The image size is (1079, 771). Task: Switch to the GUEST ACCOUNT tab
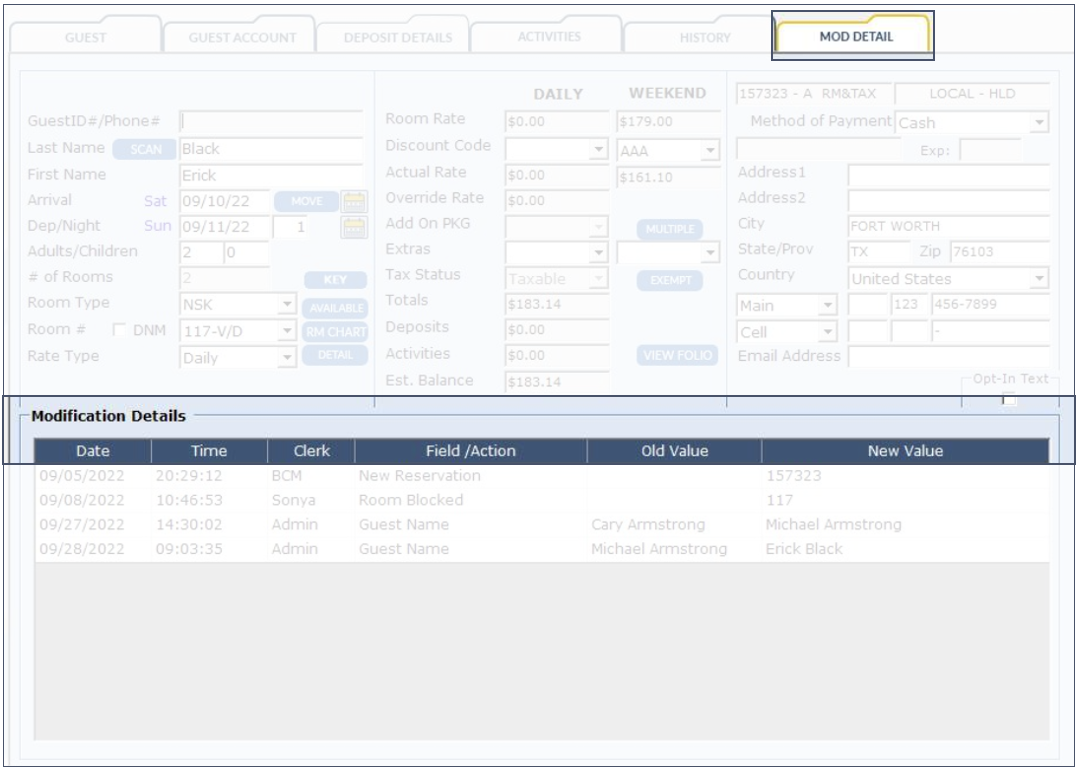coord(242,38)
